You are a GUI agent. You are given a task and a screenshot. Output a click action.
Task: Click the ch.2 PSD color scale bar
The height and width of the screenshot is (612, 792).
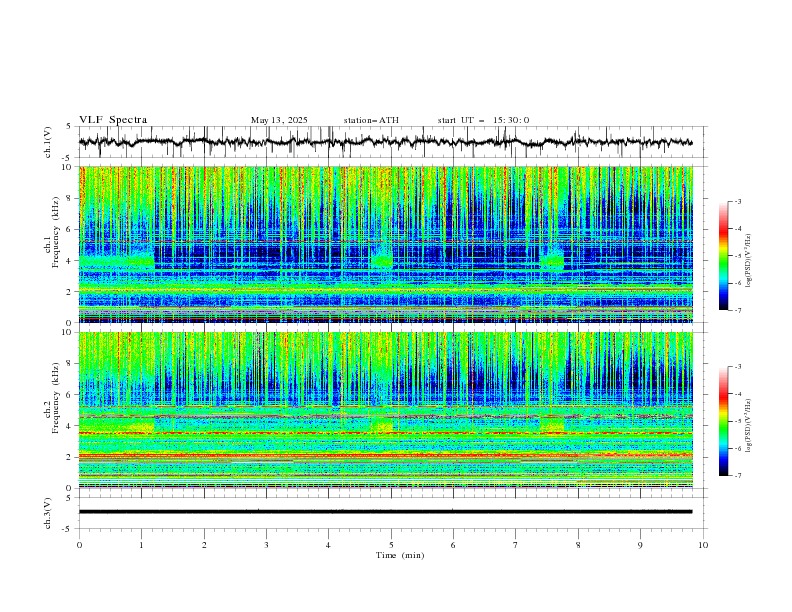pos(724,421)
